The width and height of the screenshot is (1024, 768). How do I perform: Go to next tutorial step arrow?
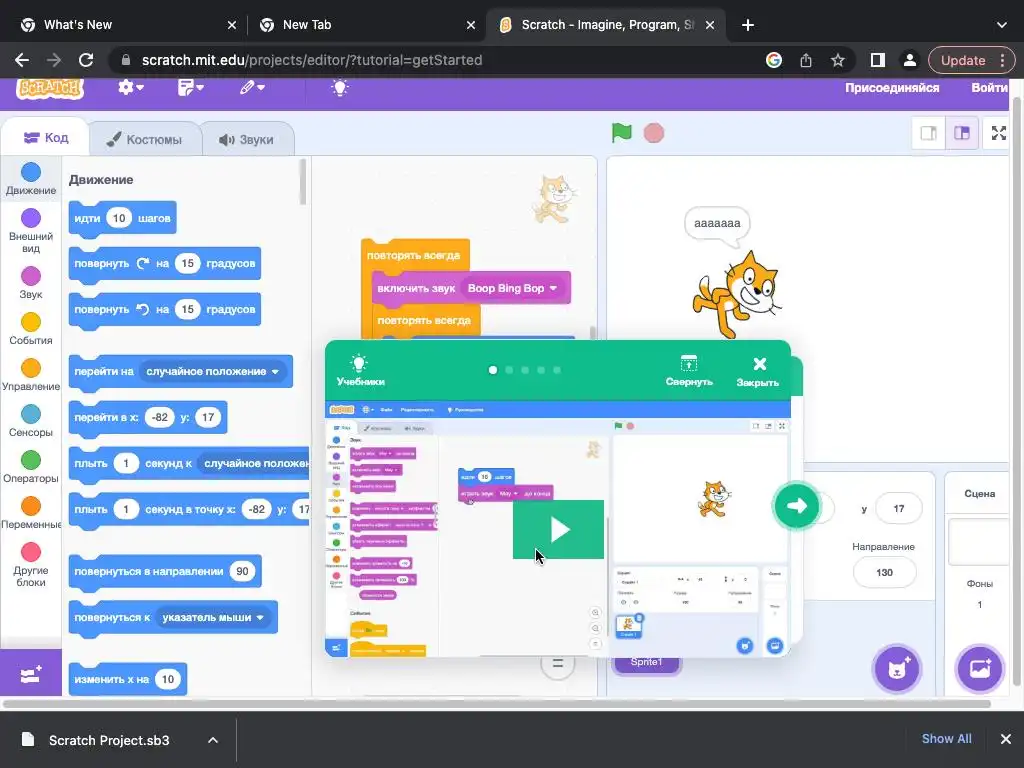pyautogui.click(x=796, y=505)
